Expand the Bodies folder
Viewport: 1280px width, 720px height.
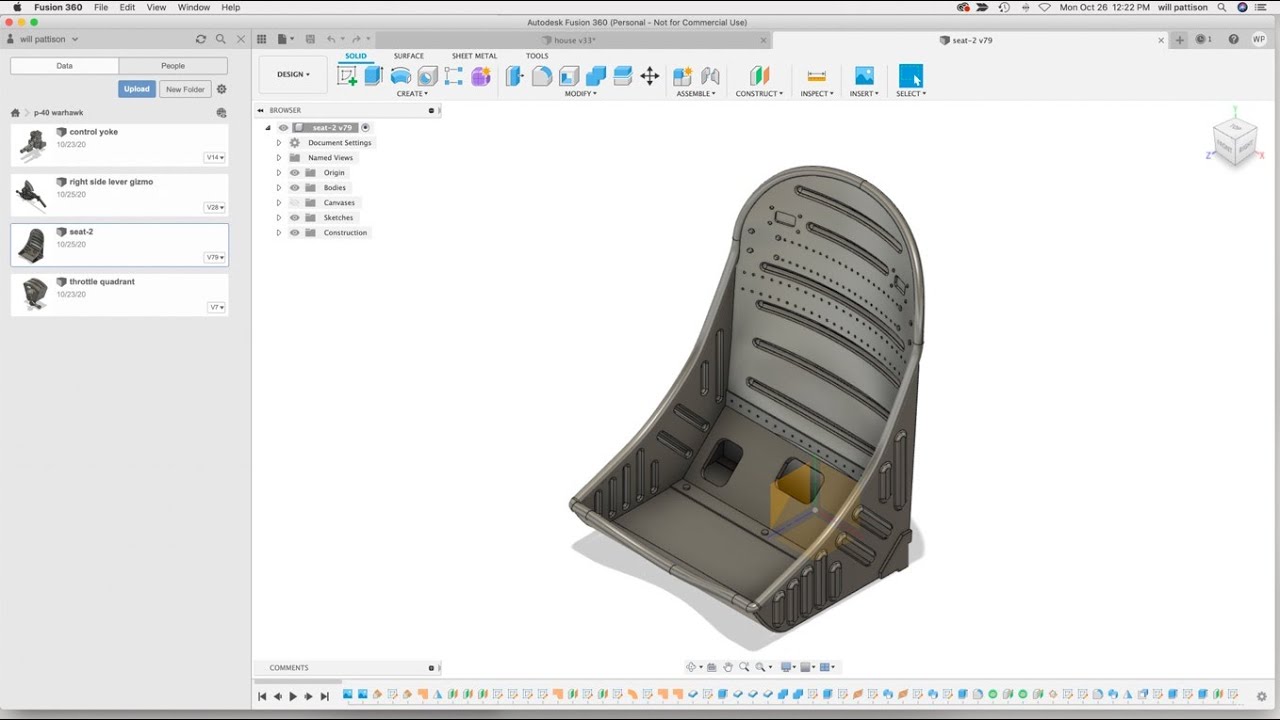pyautogui.click(x=279, y=188)
